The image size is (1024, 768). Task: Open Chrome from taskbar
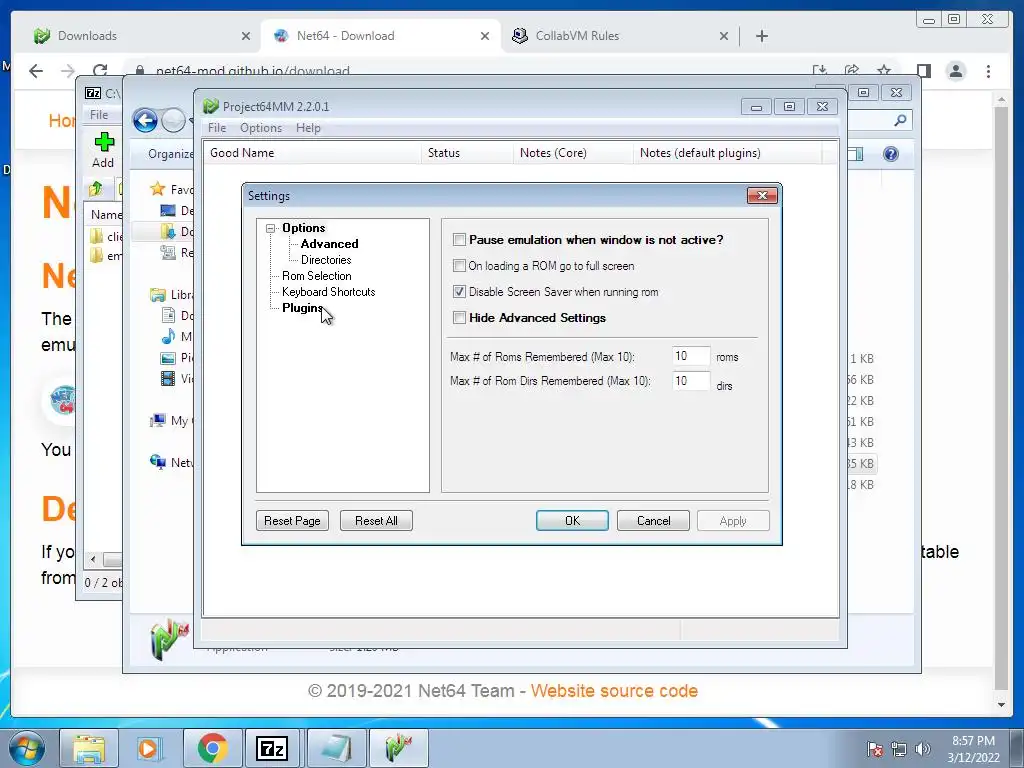click(212, 748)
